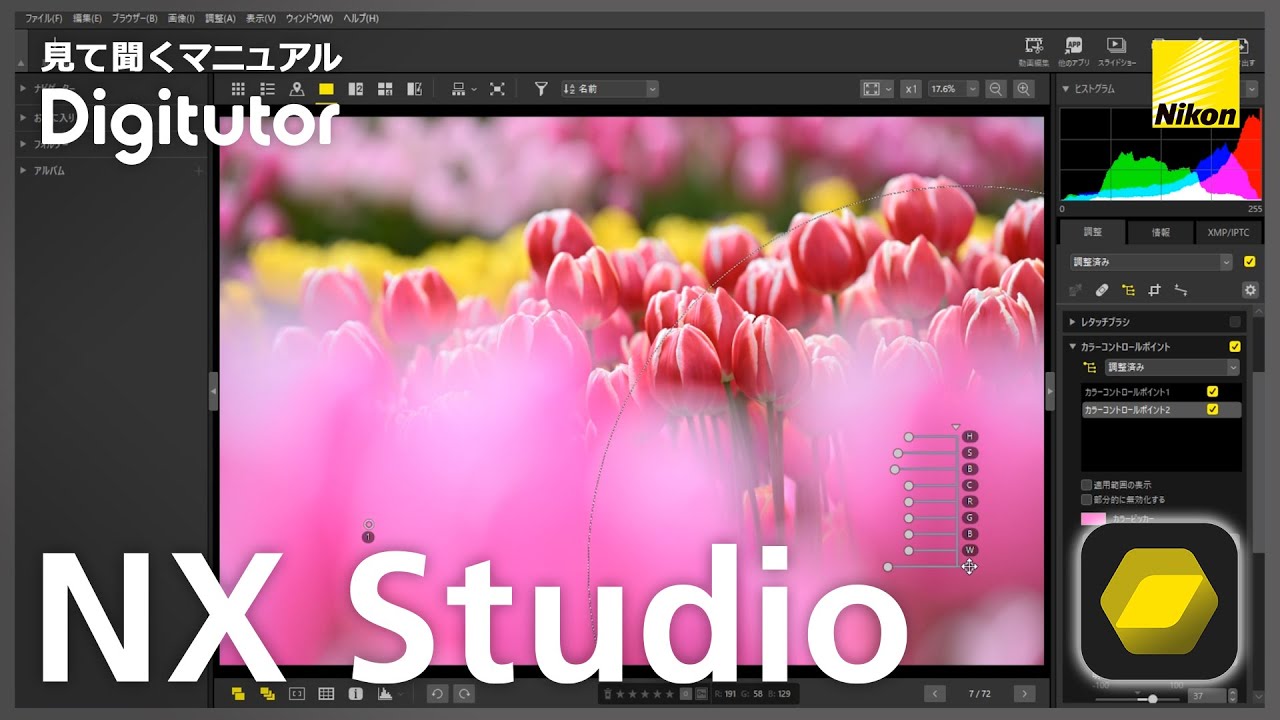1280x720 pixels.
Task: Open the 4-image comparison view
Action: tap(385, 89)
